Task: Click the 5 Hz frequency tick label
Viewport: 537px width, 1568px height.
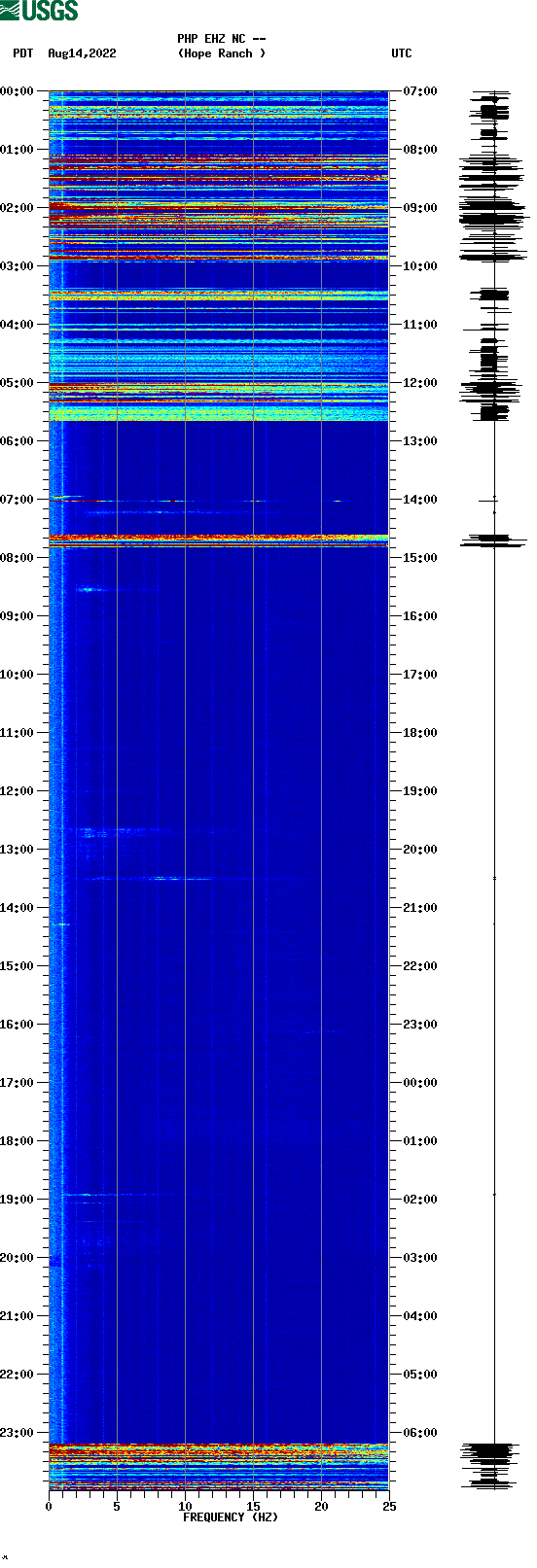Action: tap(117, 1507)
